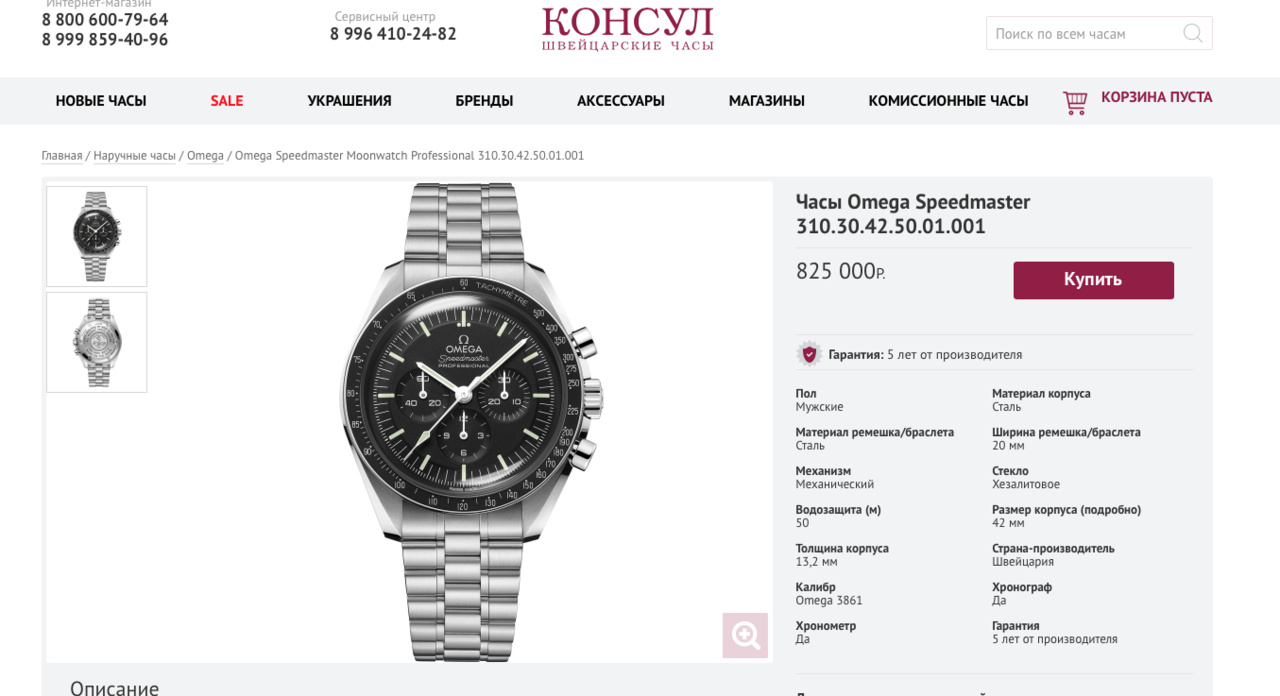
Task: Open the Магазины menu item
Action: [x=767, y=101]
